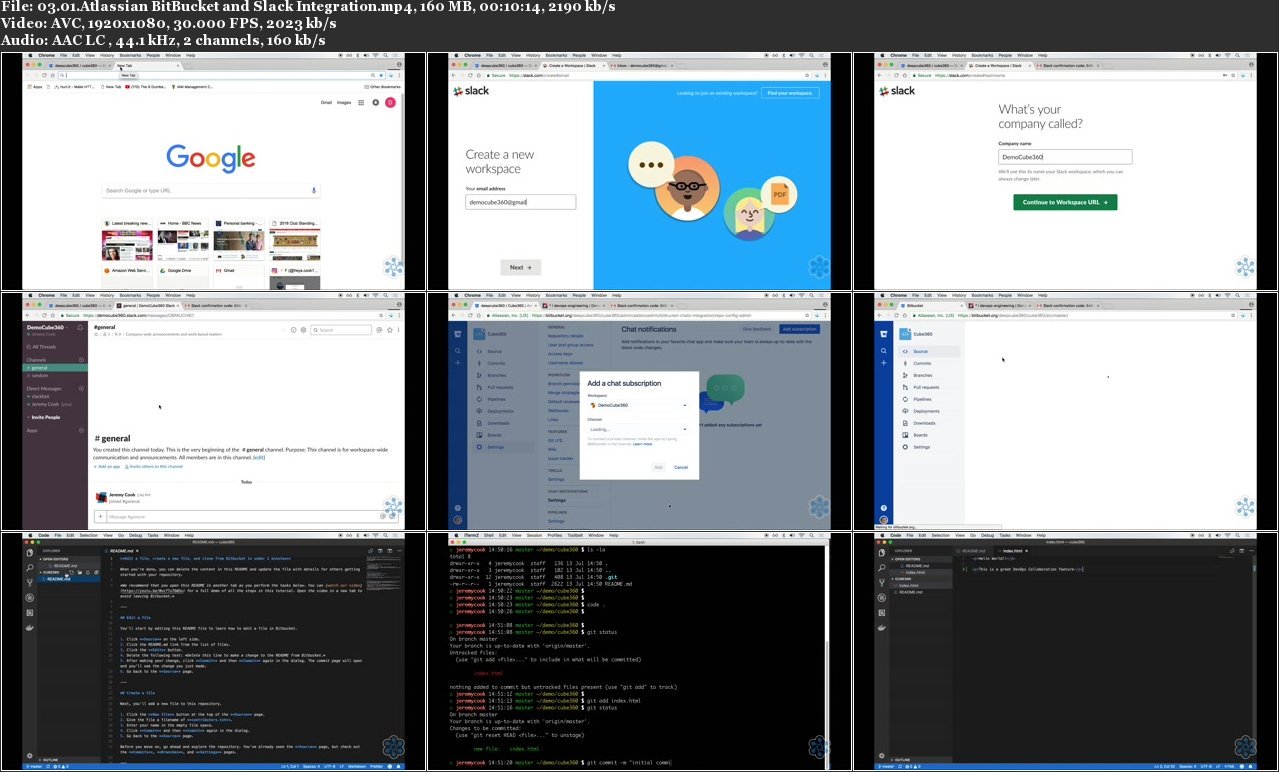Click the Google search input field

[211, 190]
